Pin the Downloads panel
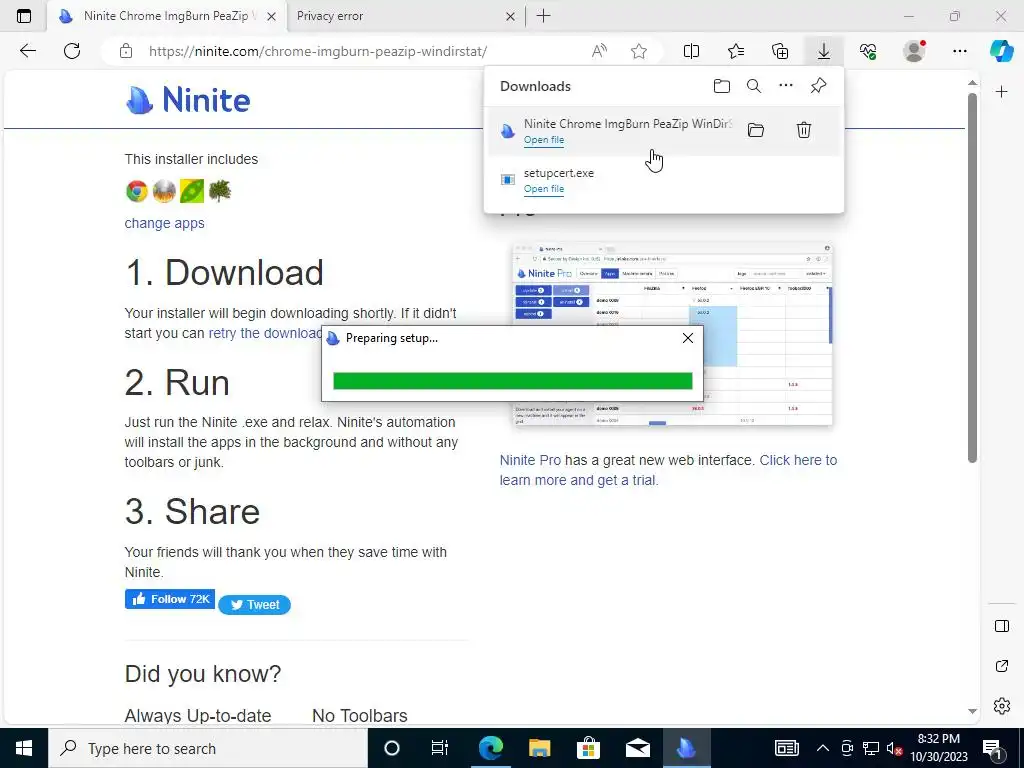 [818, 86]
